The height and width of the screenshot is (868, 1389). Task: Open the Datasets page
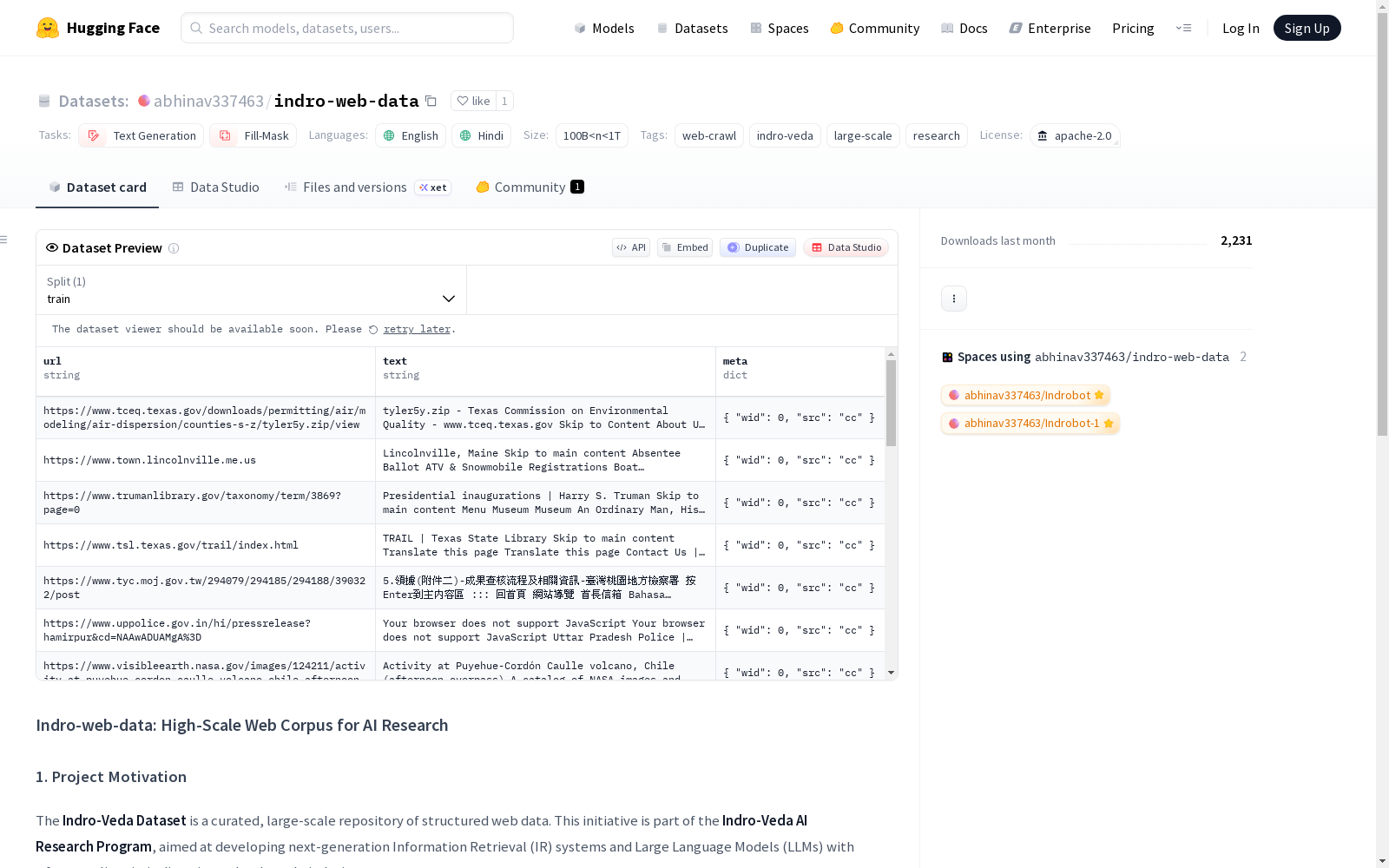[692, 28]
